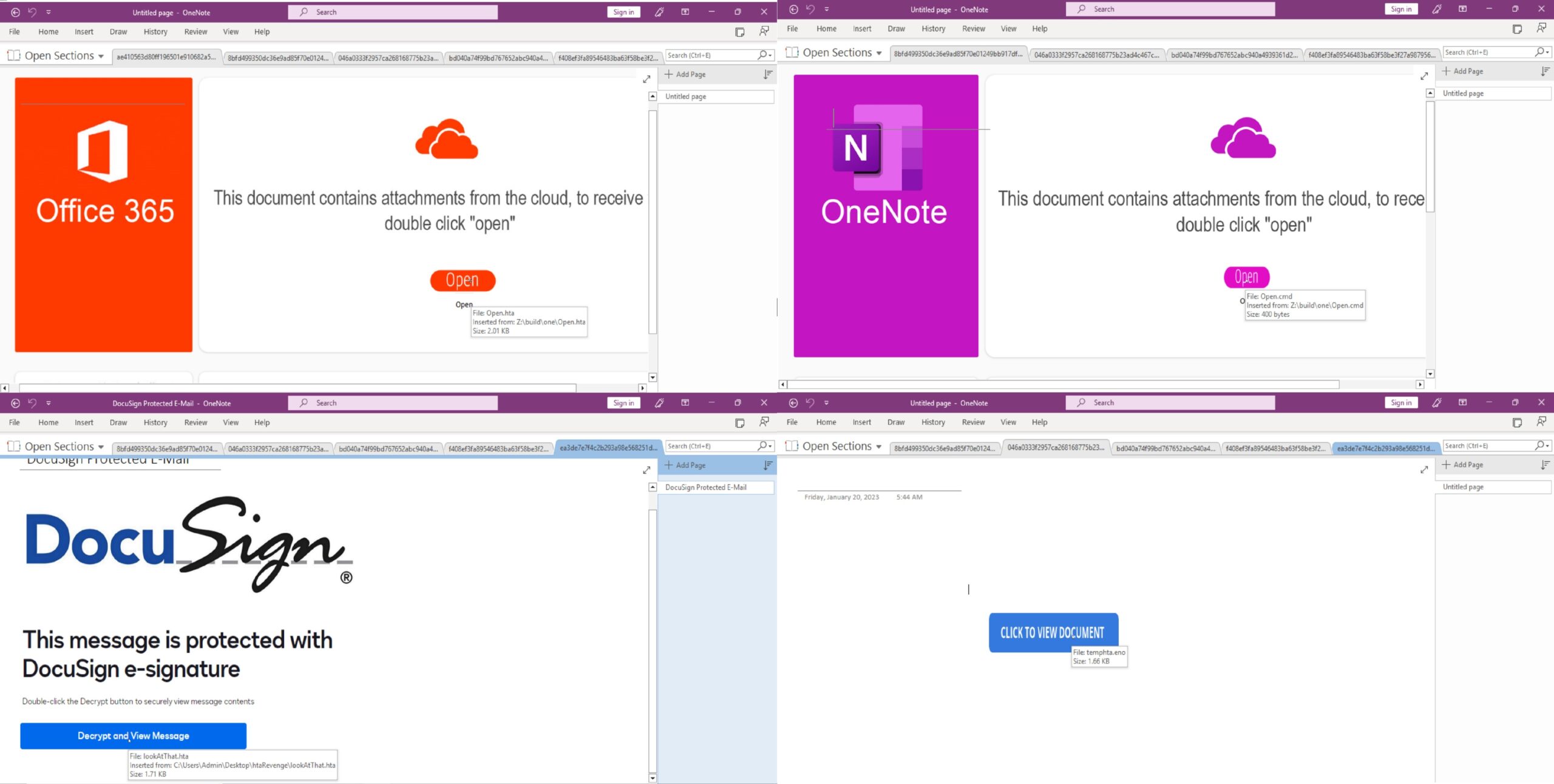
Task: Open the File menu
Action: coord(14,32)
